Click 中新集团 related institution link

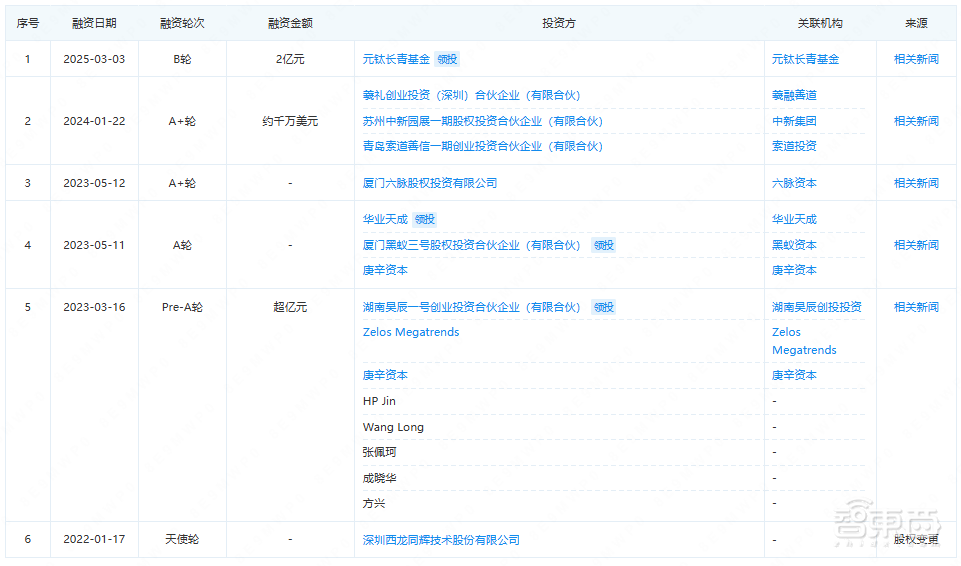coord(794,121)
